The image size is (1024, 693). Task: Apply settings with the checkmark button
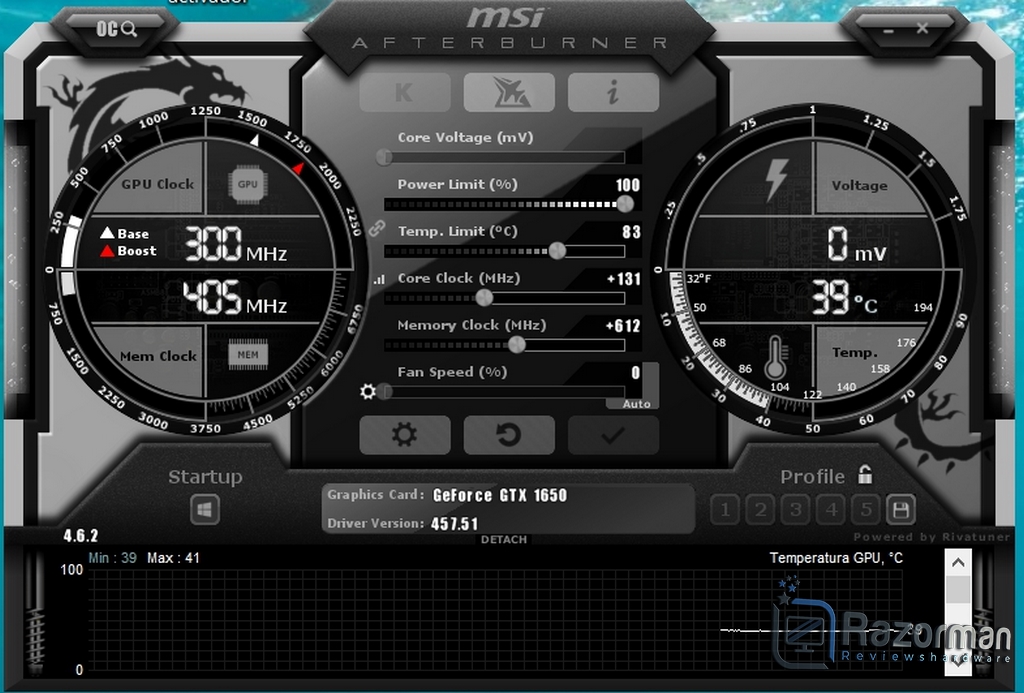pyautogui.click(x=613, y=435)
